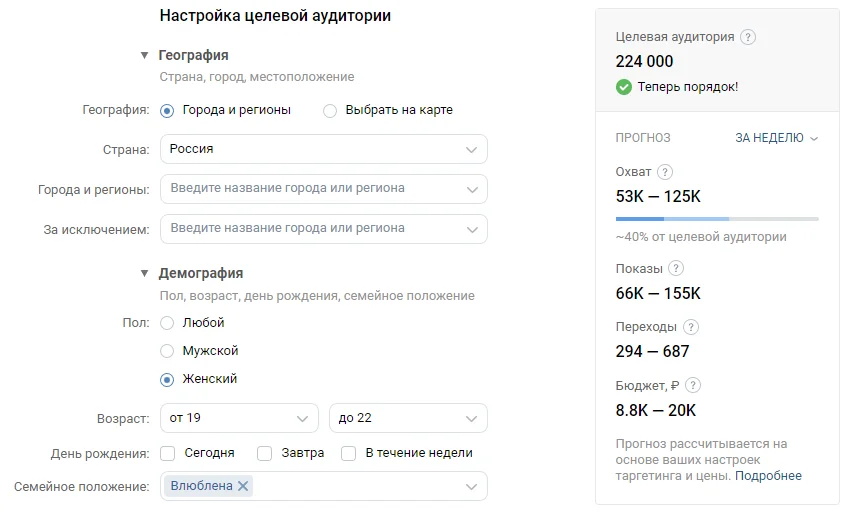The height and width of the screenshot is (514, 850).
Task: Choose Мужской gender option
Action: coord(167,351)
